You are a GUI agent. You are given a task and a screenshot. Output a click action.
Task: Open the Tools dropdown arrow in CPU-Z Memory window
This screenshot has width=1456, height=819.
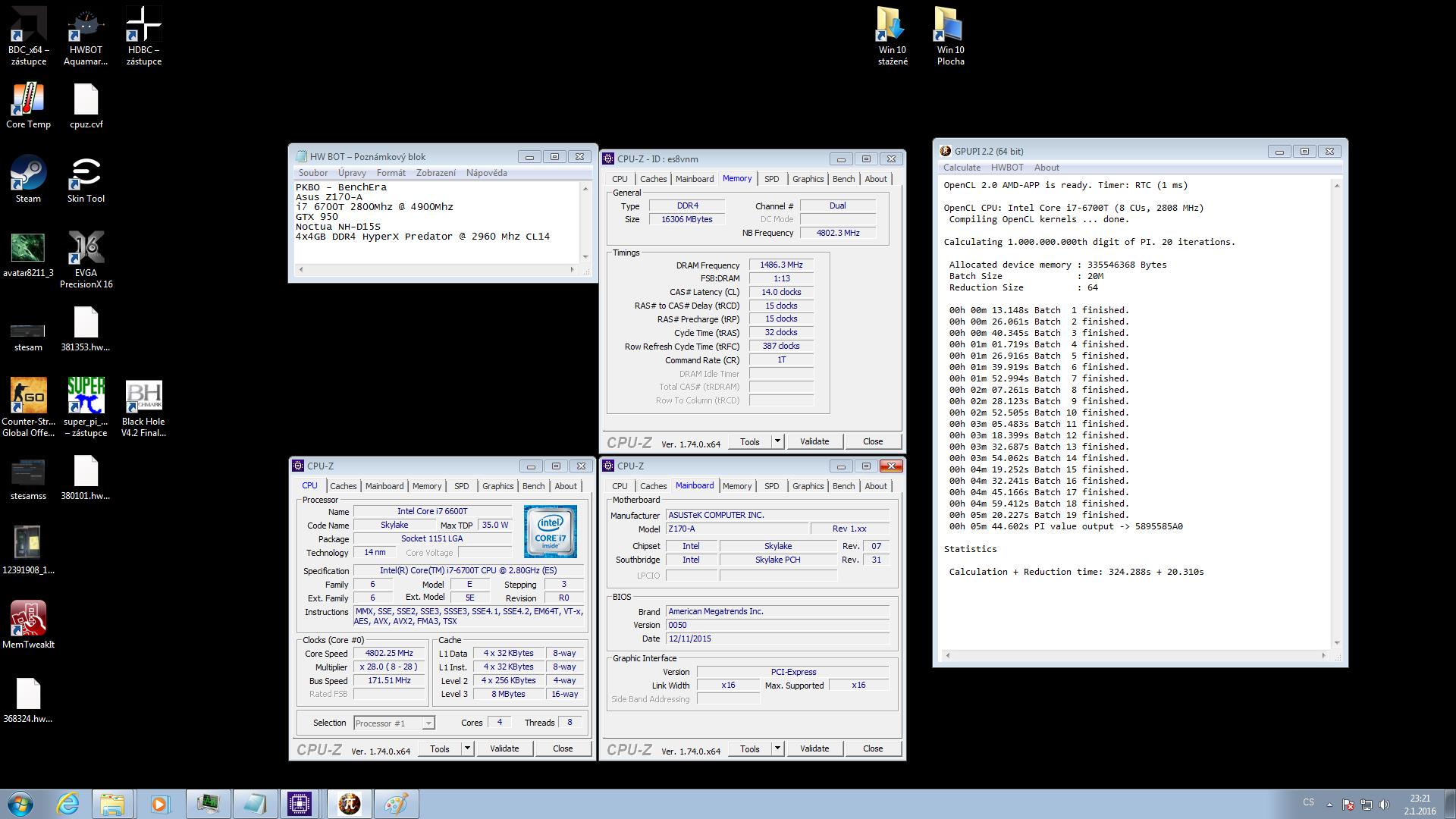click(777, 441)
